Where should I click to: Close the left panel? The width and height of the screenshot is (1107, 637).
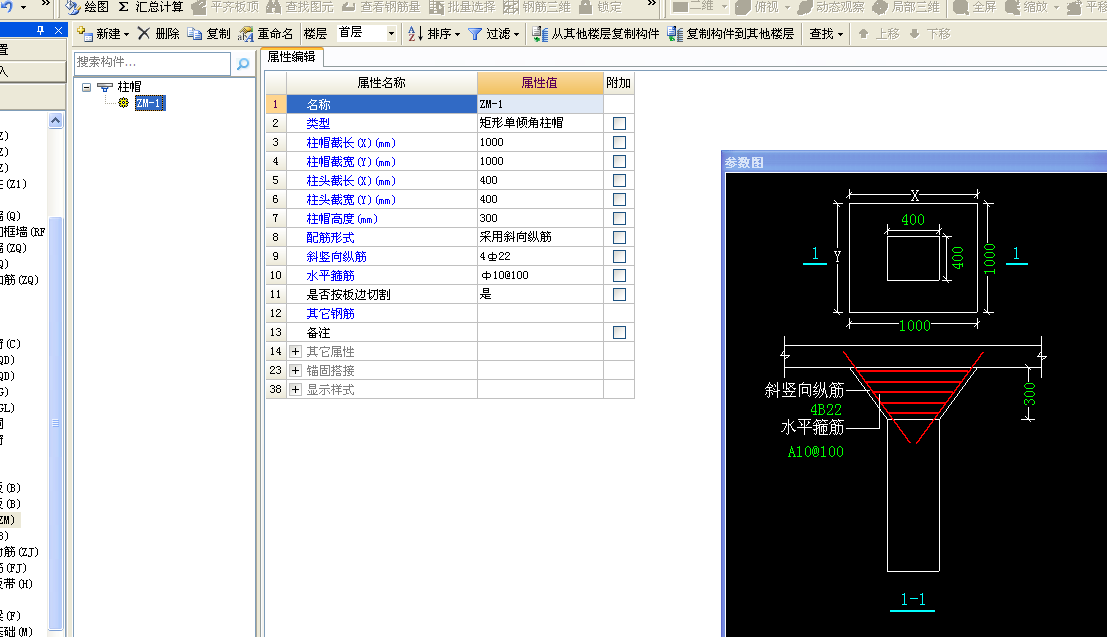(59, 30)
